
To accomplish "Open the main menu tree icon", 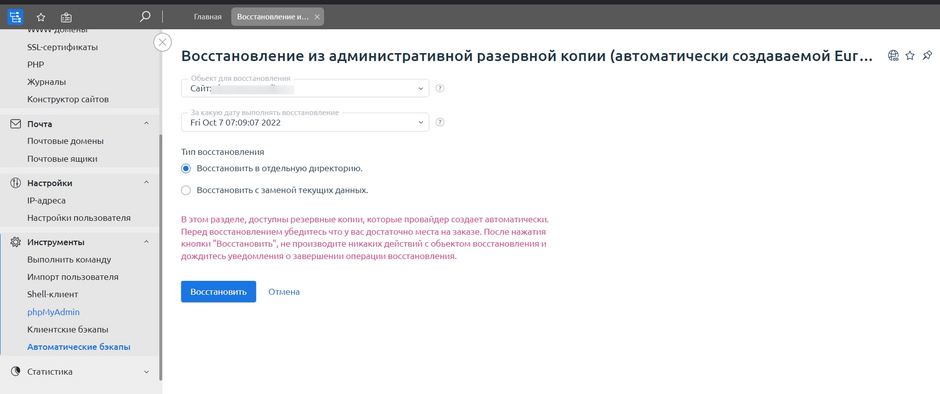I will 15,17.
